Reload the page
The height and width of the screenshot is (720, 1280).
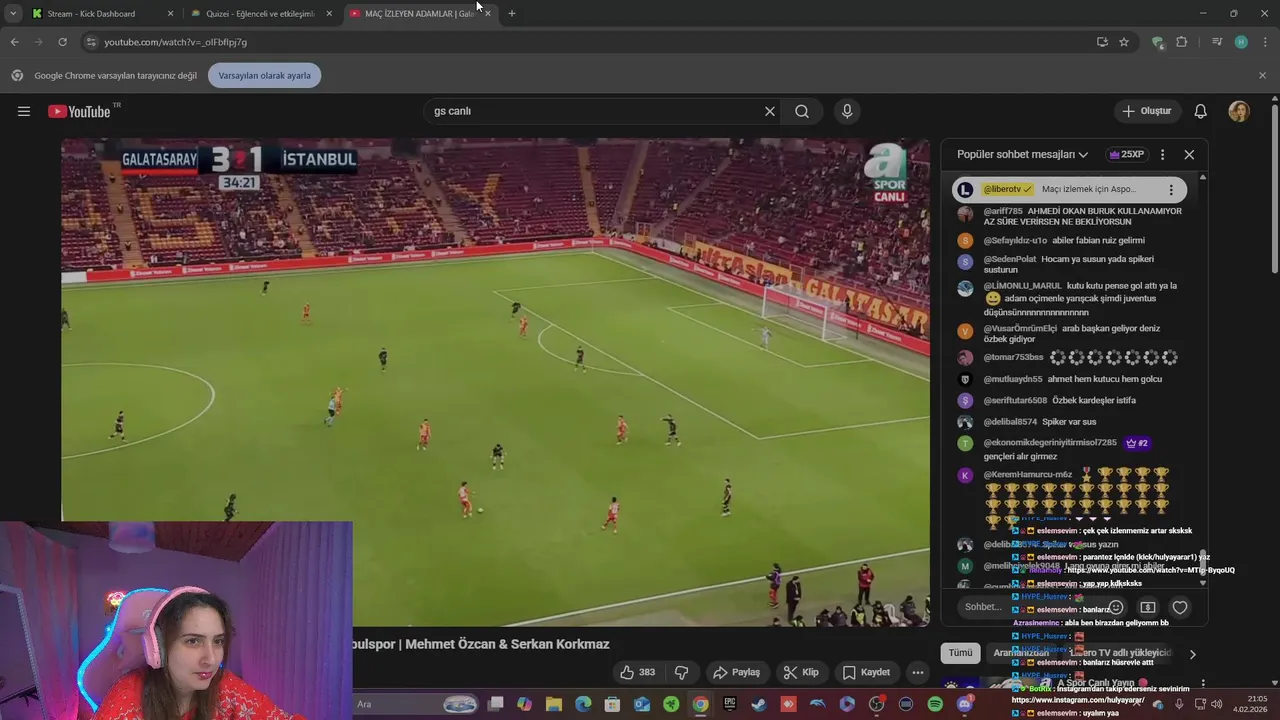(62, 42)
